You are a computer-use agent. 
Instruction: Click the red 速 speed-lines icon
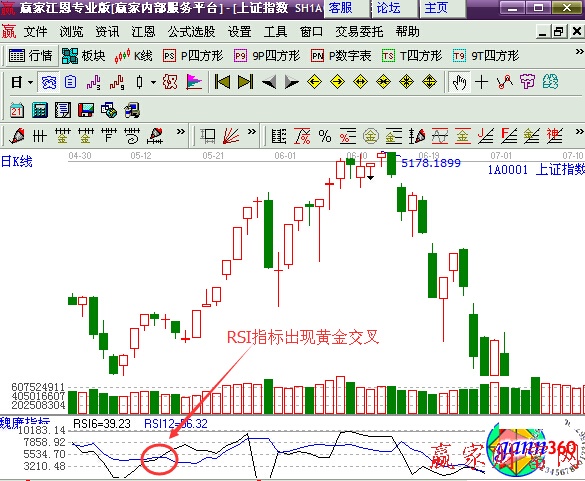(554, 136)
